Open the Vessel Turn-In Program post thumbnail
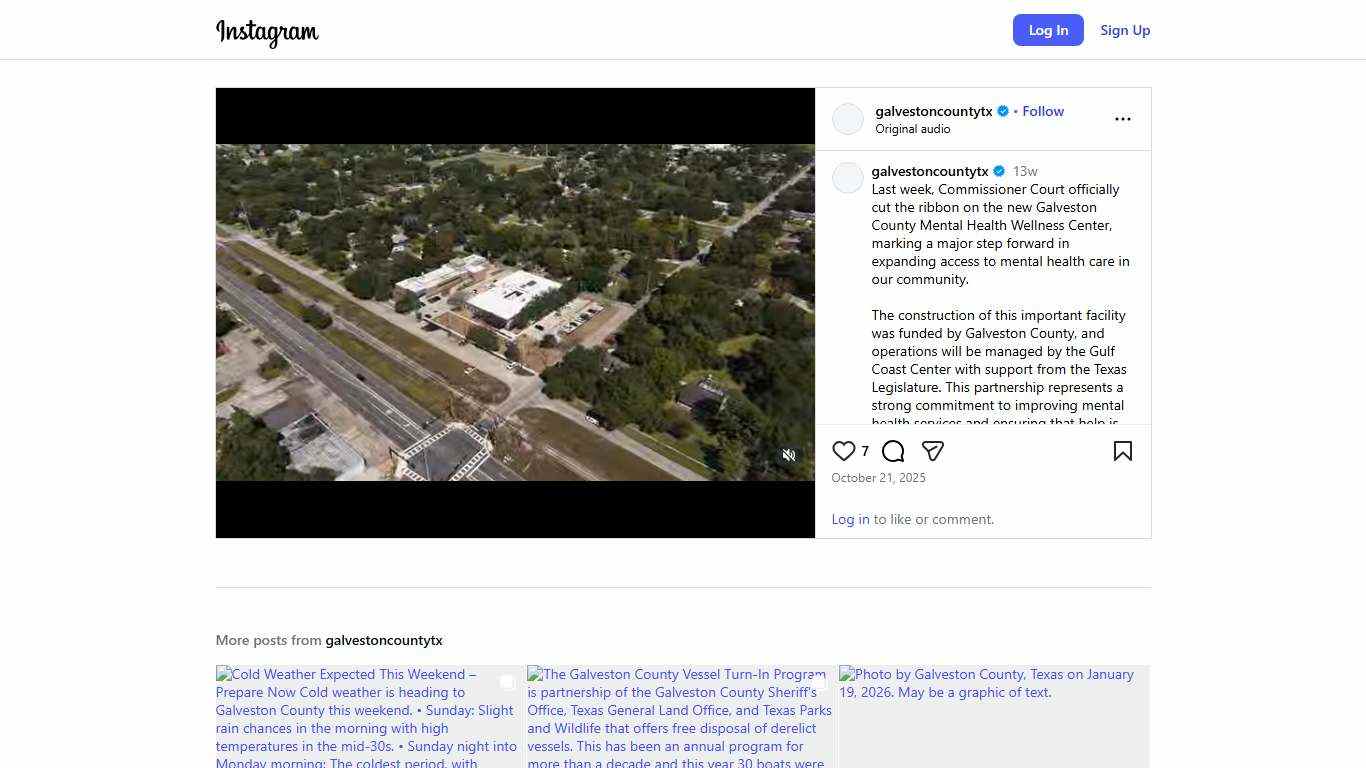This screenshot has width=1366, height=768. coord(680,716)
